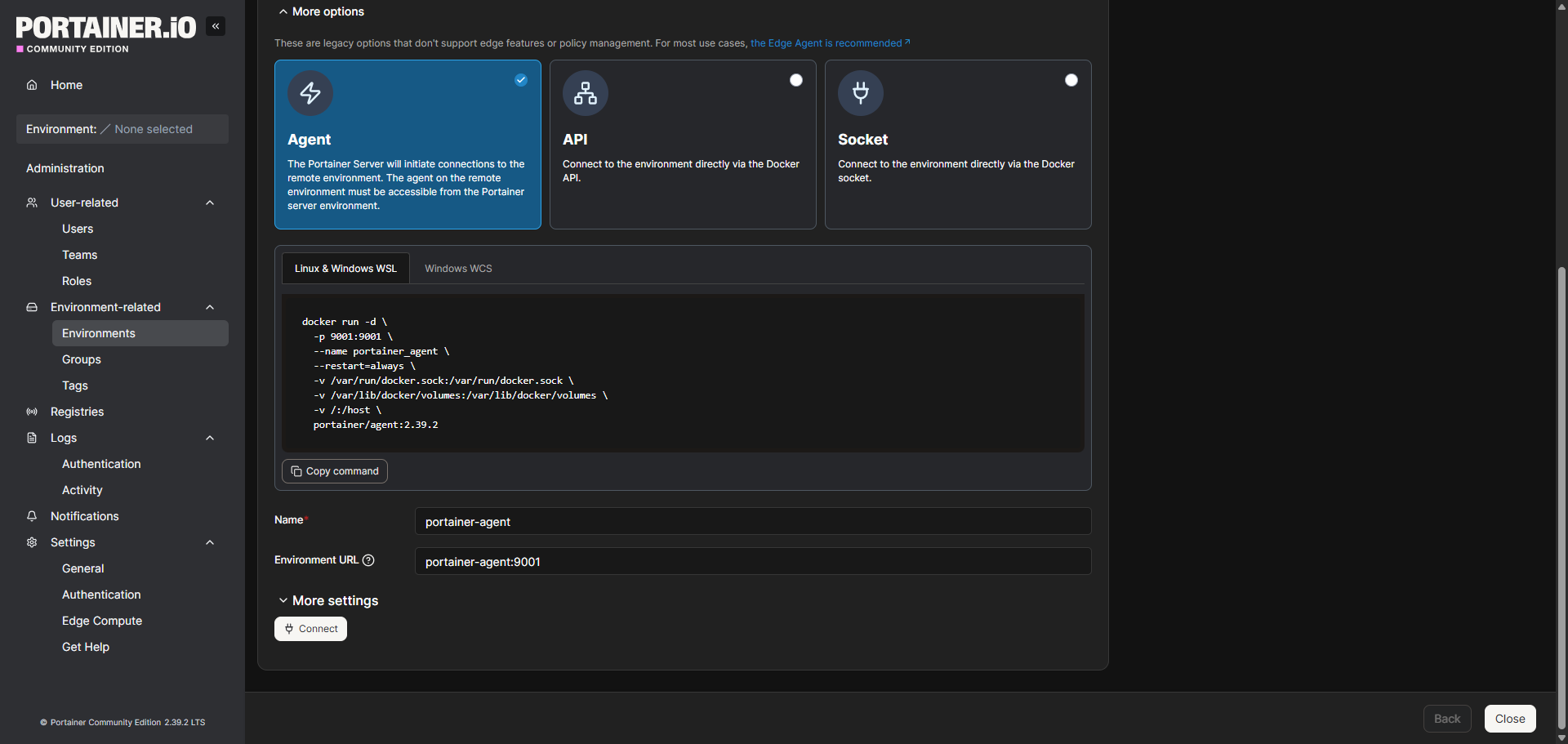The image size is (1568, 744).
Task: Collapse the Settings menu chevron
Action: point(210,542)
